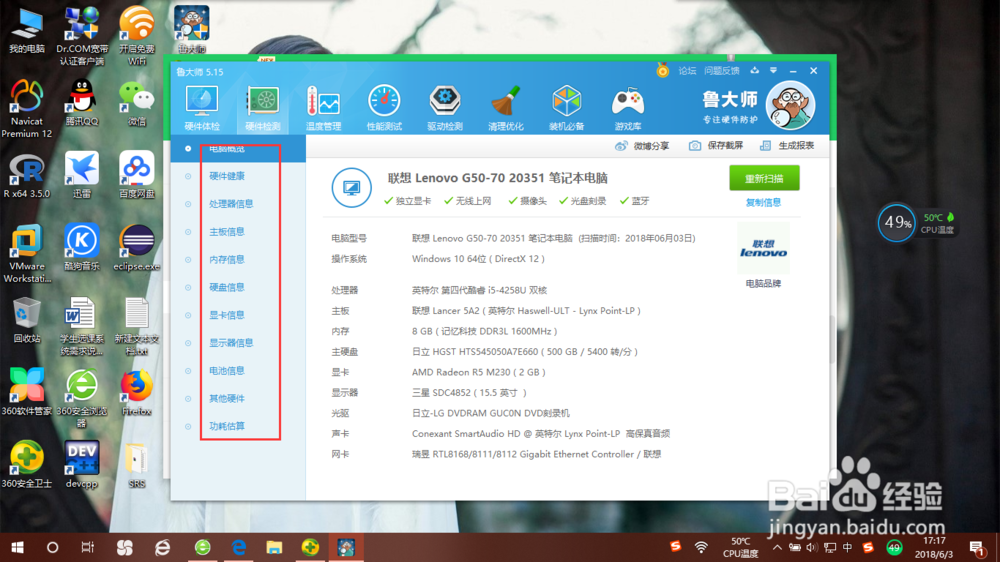
Task: Open taskbar notification center
Action: click(x=976, y=547)
